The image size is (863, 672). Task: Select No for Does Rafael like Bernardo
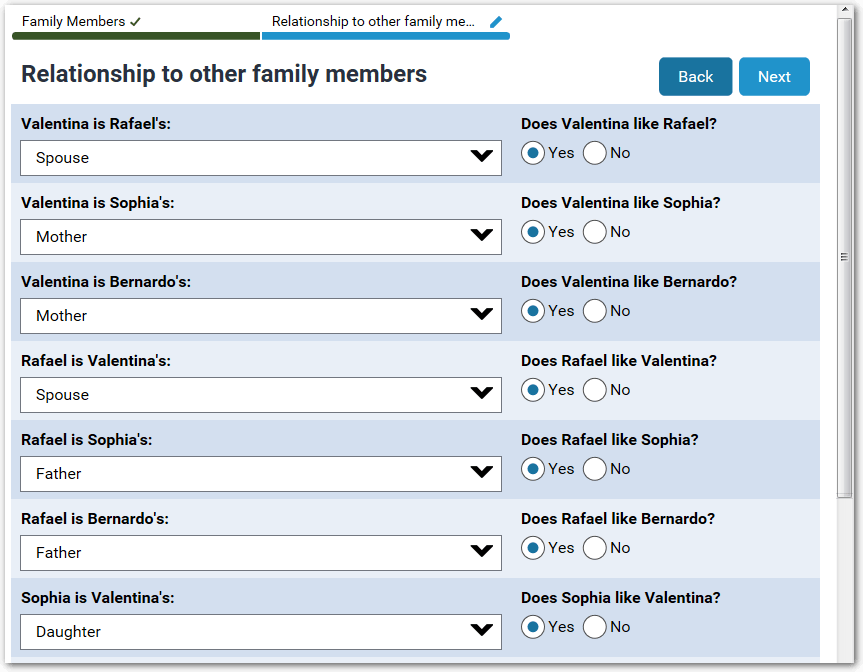click(x=595, y=547)
